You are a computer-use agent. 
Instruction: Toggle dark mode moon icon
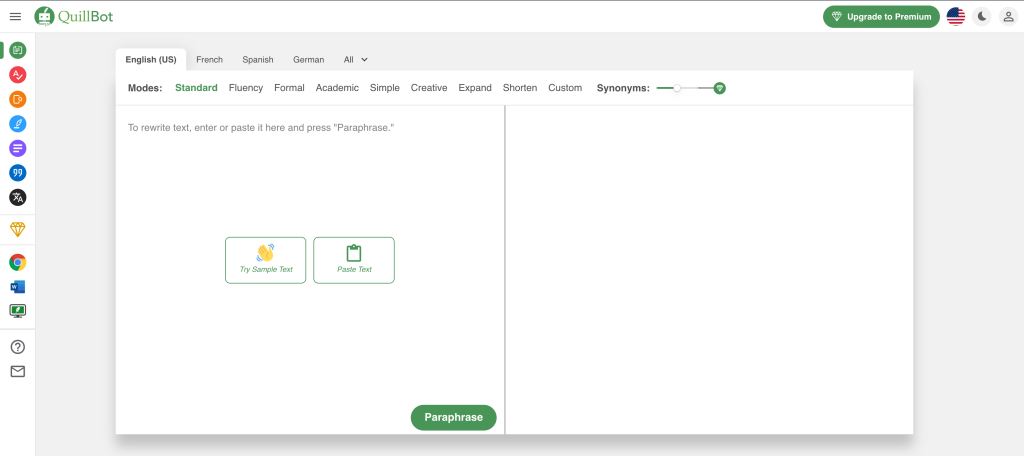(982, 17)
